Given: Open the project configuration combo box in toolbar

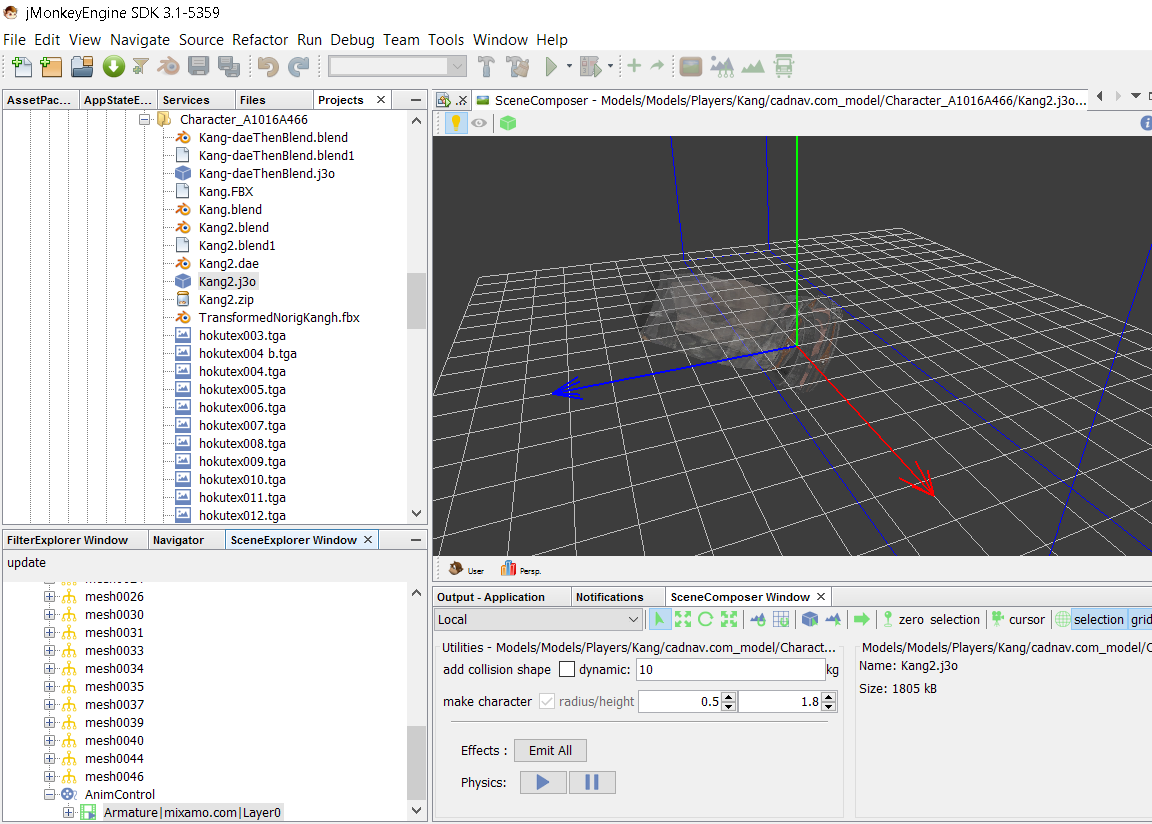Looking at the screenshot, I should pyautogui.click(x=397, y=66).
